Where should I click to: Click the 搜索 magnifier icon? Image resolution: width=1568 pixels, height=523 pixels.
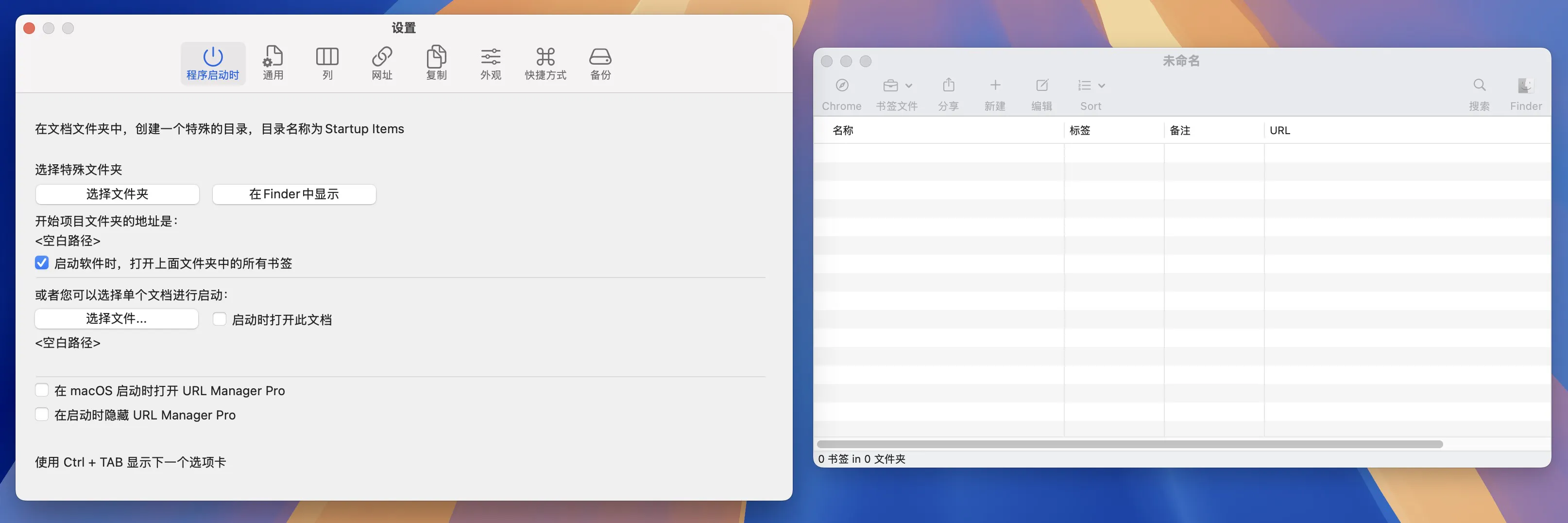[1479, 85]
